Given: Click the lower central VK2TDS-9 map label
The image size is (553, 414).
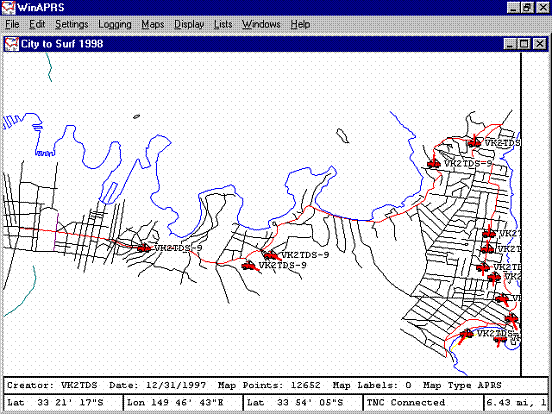Looking at the screenshot, I should (282, 265).
